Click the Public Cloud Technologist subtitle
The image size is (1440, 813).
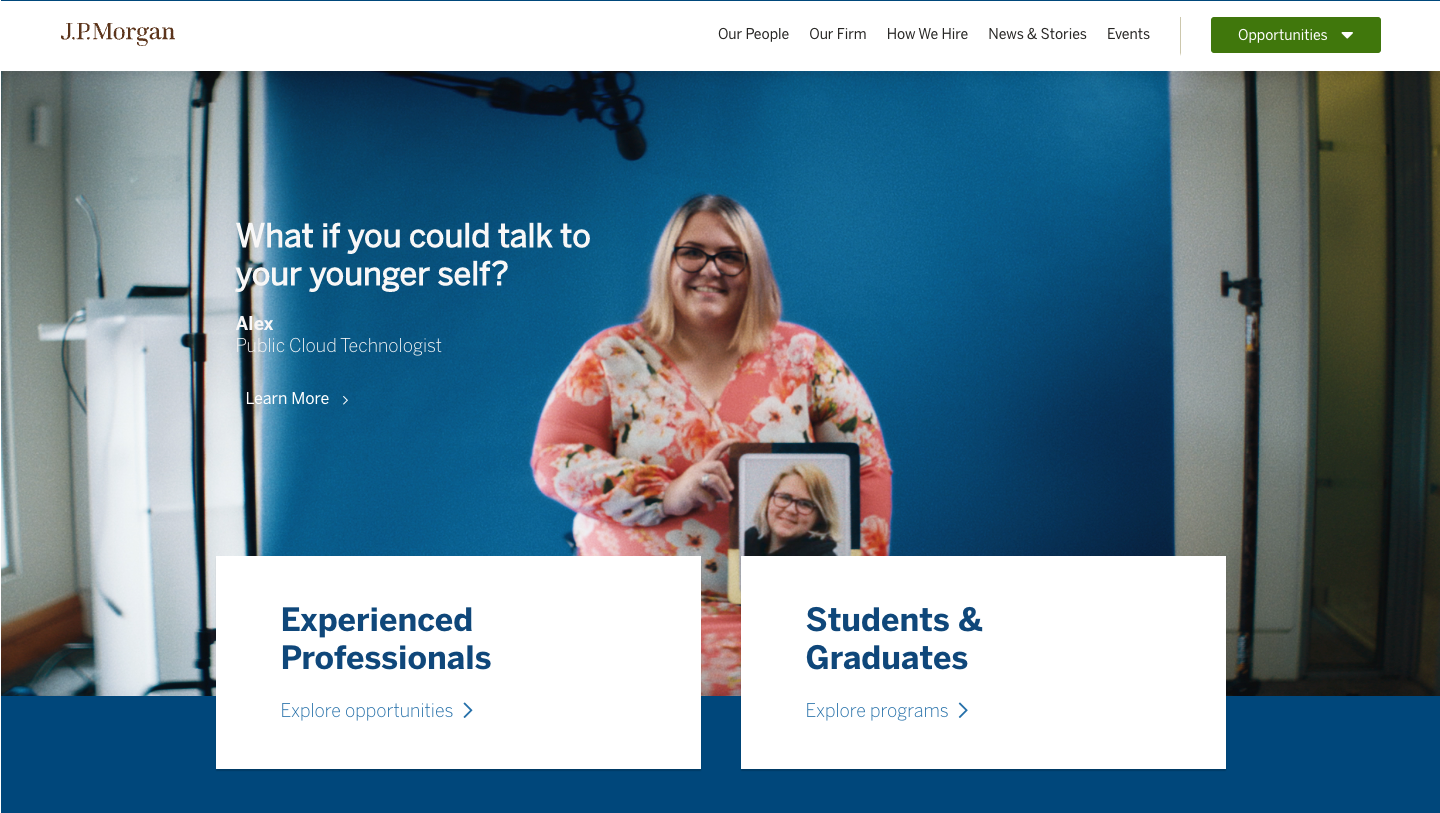[339, 346]
